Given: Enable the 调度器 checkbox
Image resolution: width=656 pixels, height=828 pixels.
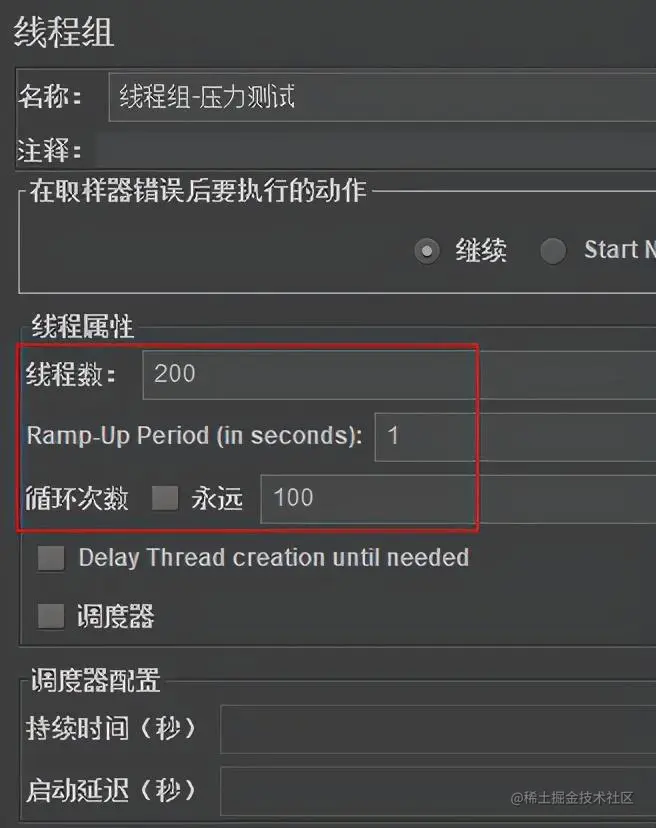Looking at the screenshot, I should (x=51, y=616).
